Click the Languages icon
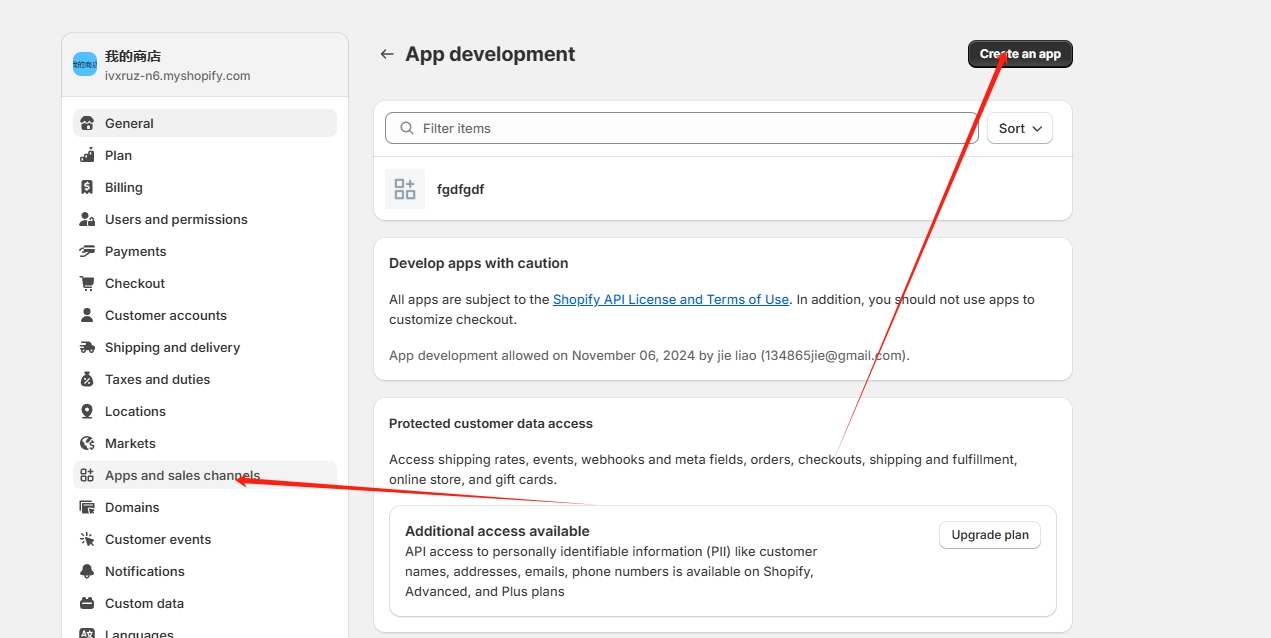Viewport: 1271px width, 638px height. tap(87, 633)
